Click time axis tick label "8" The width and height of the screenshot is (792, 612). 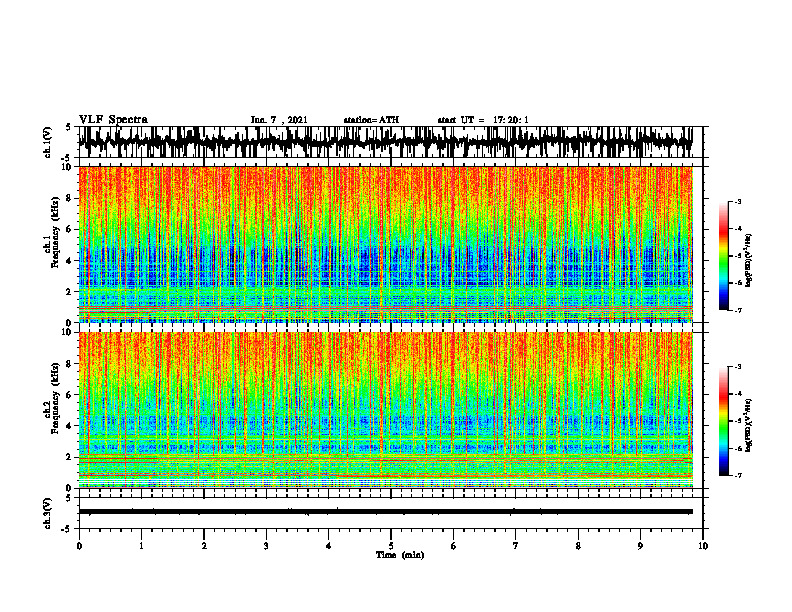pos(578,546)
